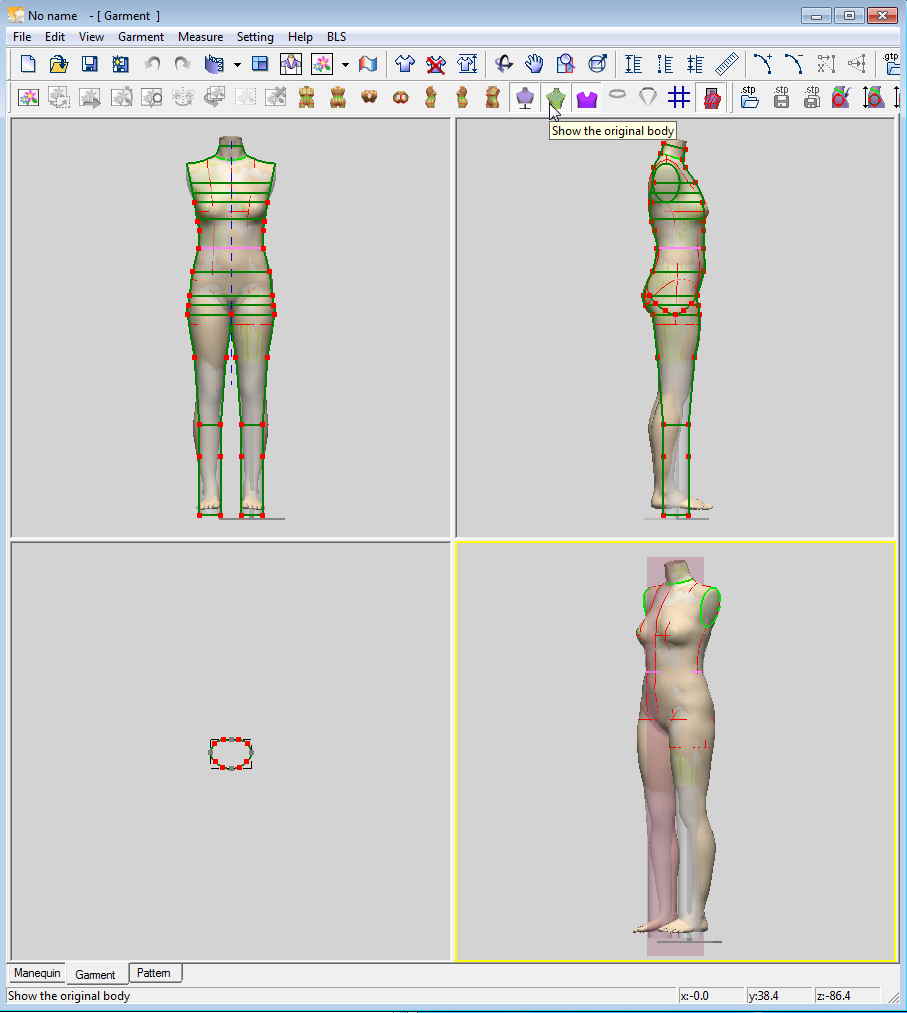Click the dotted vertical measure icon
Image resolution: width=907 pixels, height=1013 pixels.
click(664, 63)
